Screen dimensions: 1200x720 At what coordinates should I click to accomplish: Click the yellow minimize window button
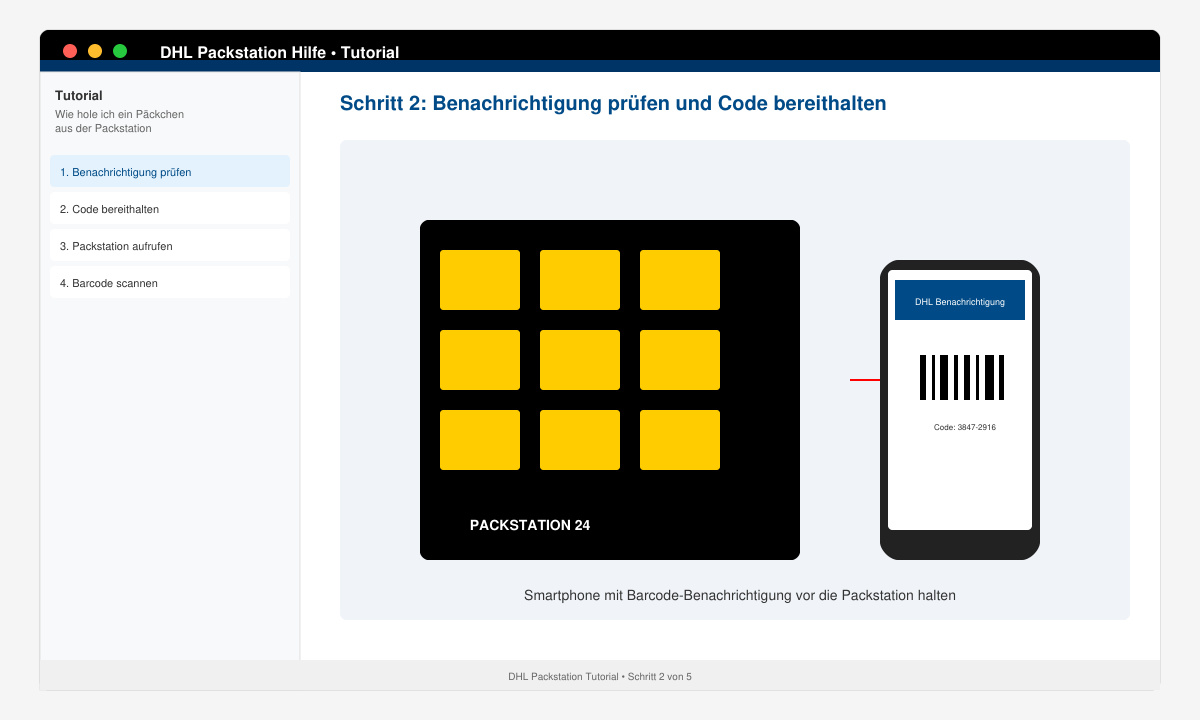[x=95, y=51]
